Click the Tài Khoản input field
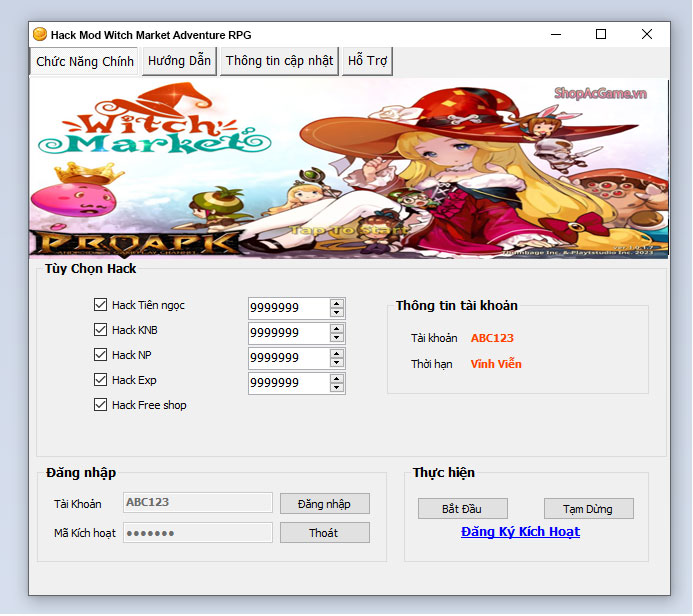This screenshot has width=693, height=616. pyautogui.click(x=198, y=502)
